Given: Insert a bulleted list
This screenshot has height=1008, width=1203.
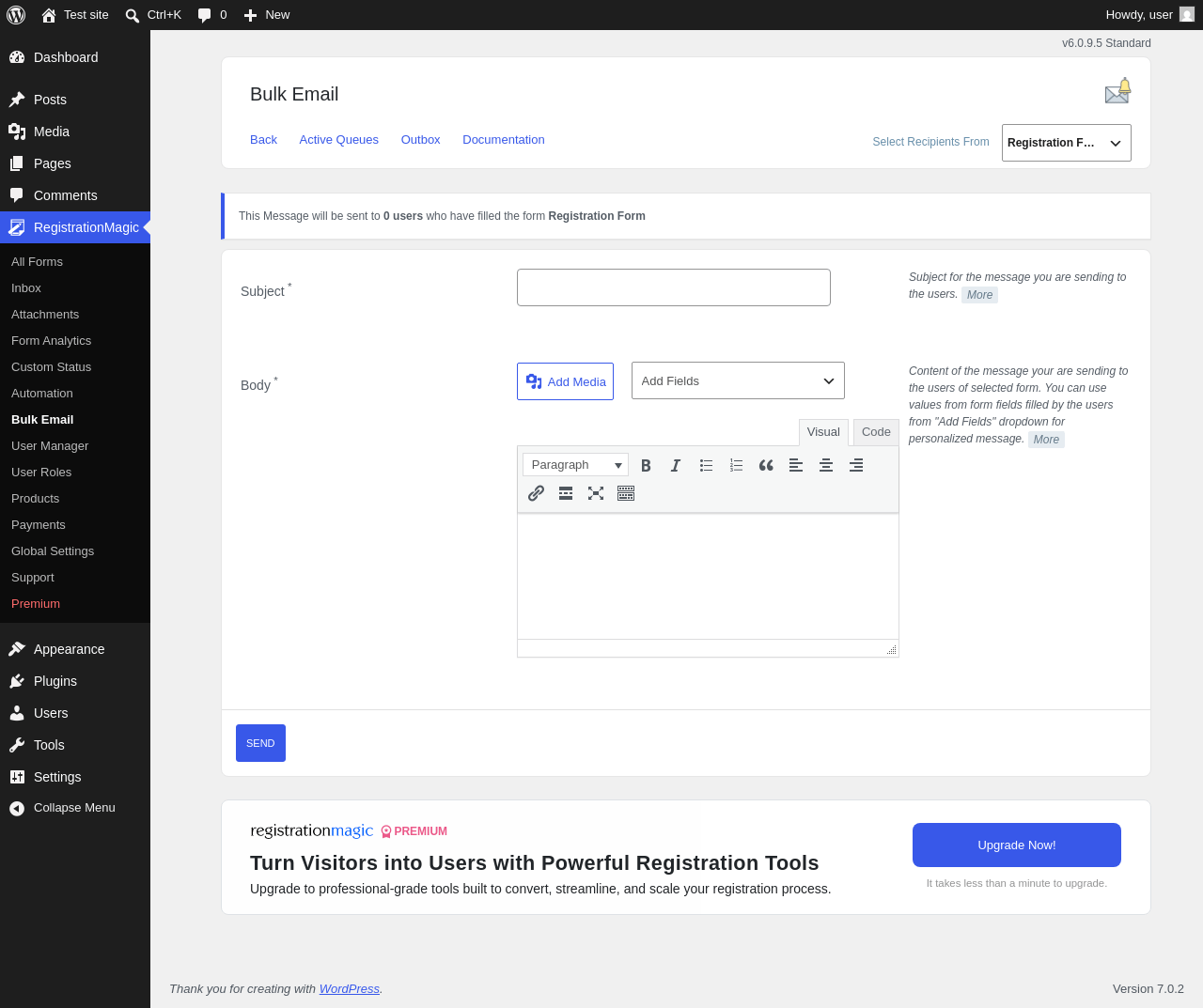Looking at the screenshot, I should pos(706,465).
